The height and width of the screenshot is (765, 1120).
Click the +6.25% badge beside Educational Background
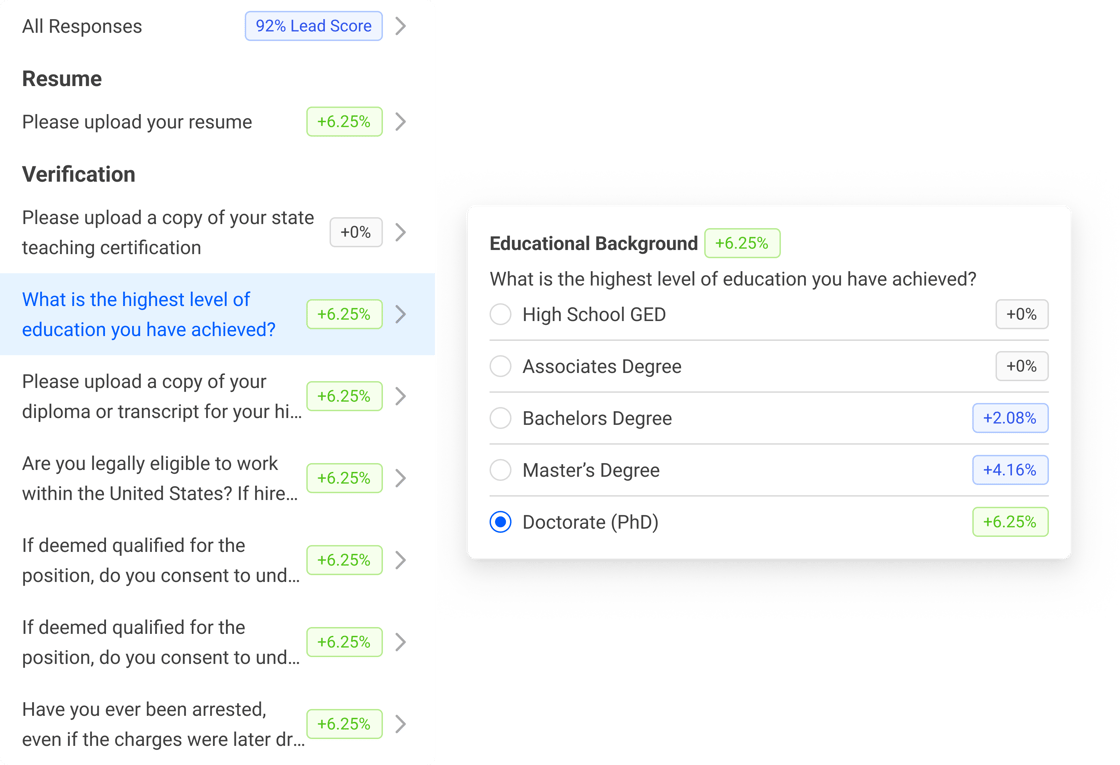(742, 243)
